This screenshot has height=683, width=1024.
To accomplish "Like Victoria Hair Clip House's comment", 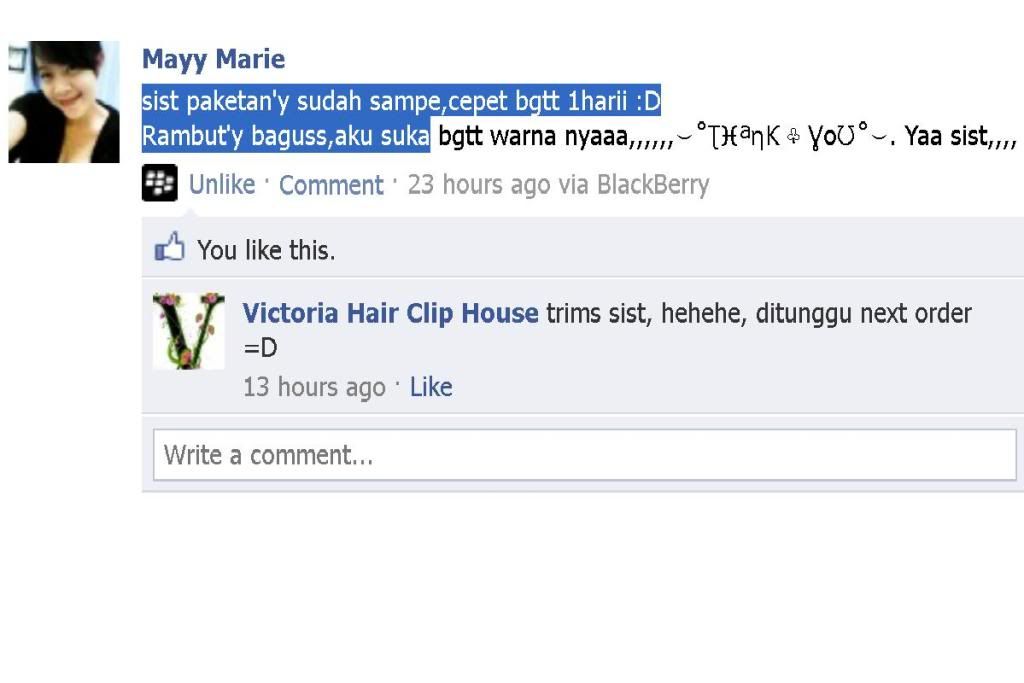I will point(431,387).
